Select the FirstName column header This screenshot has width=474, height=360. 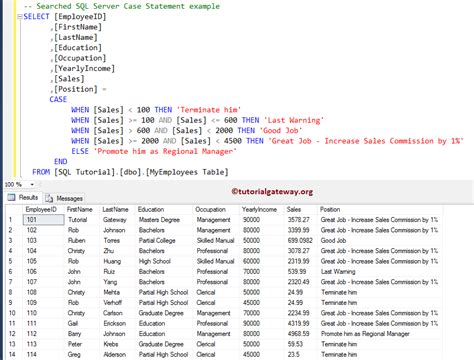click(x=79, y=209)
